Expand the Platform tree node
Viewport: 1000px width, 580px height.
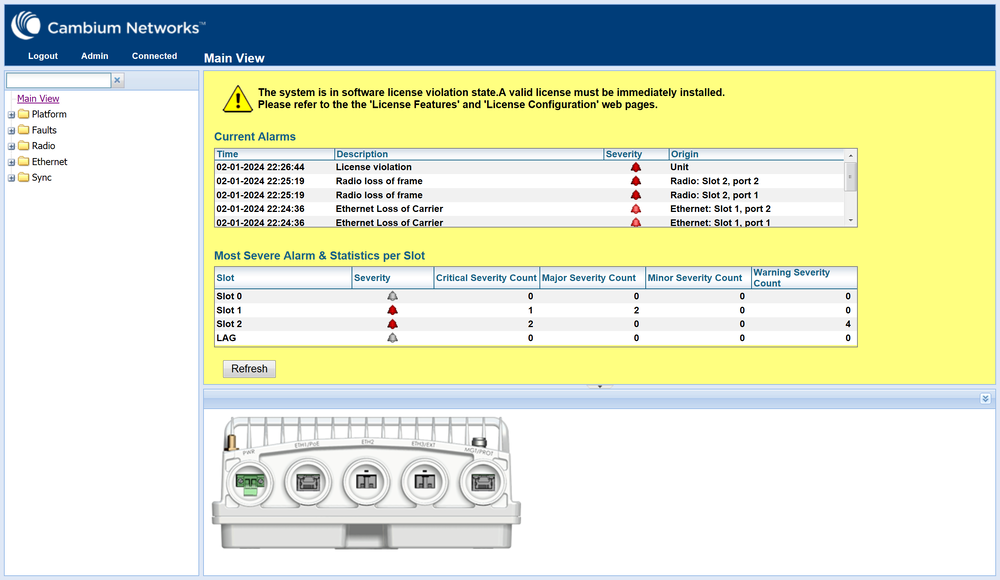tap(12, 115)
